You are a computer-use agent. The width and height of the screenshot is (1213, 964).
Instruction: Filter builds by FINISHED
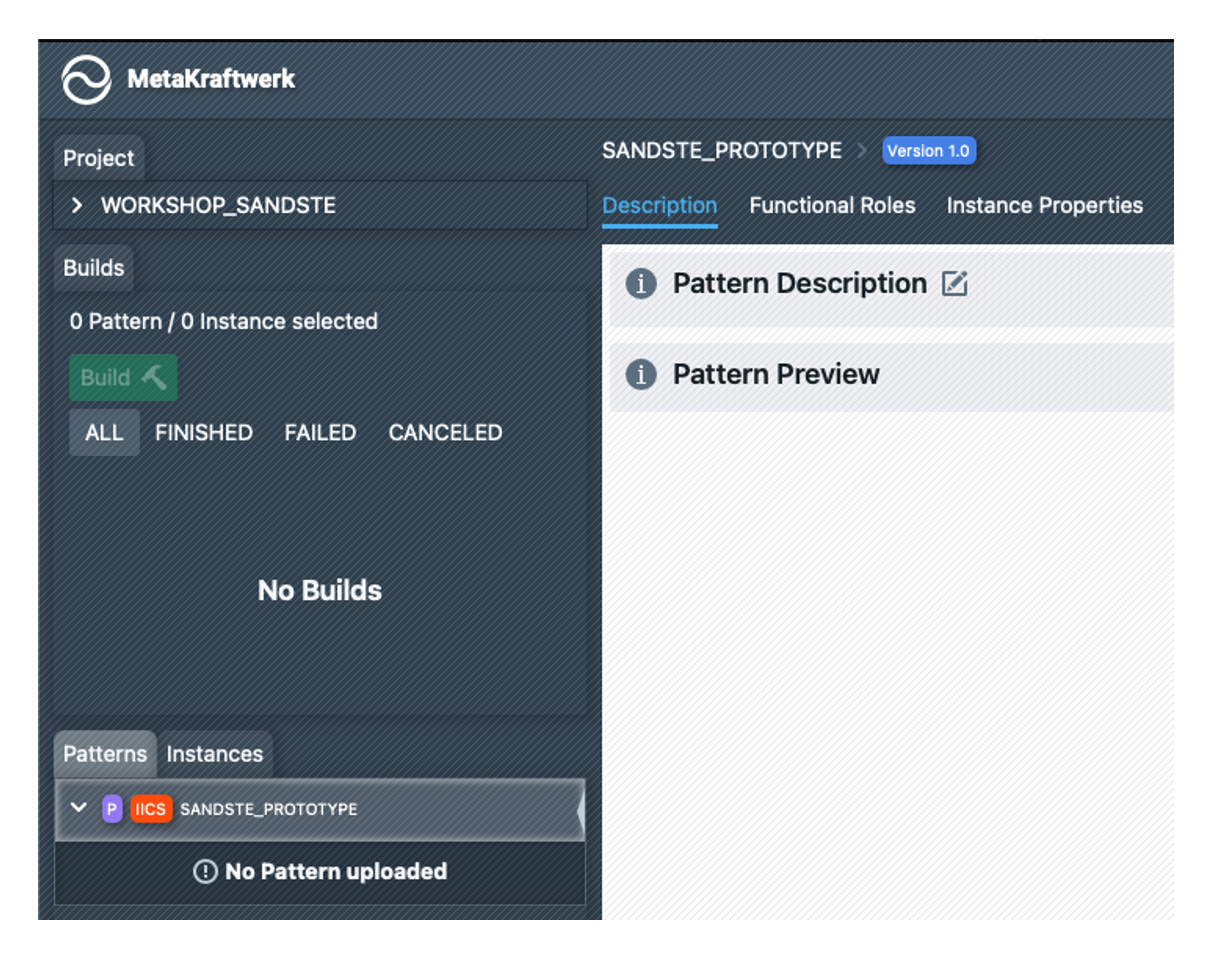click(203, 433)
